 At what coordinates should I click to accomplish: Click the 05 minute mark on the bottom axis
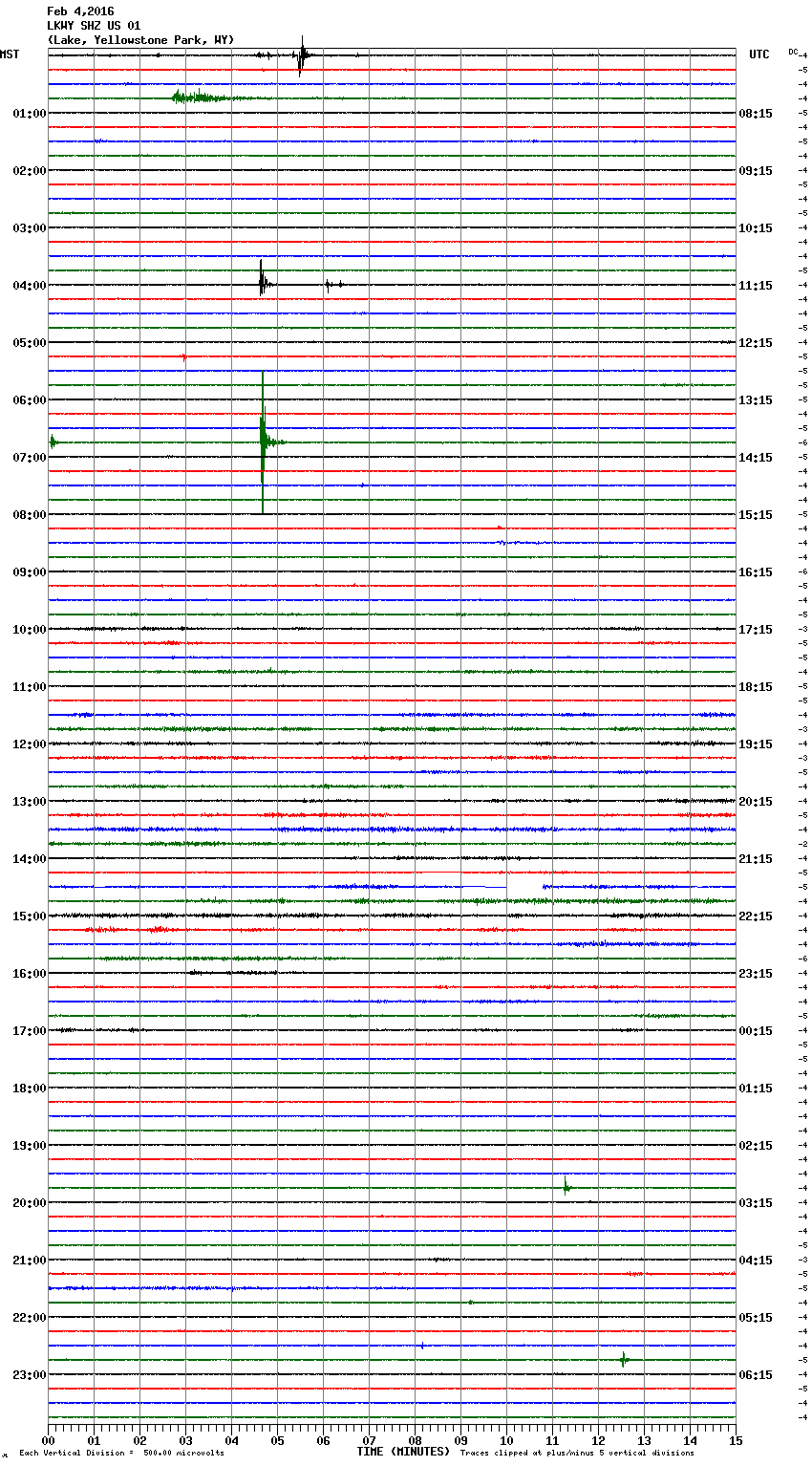277,1441
